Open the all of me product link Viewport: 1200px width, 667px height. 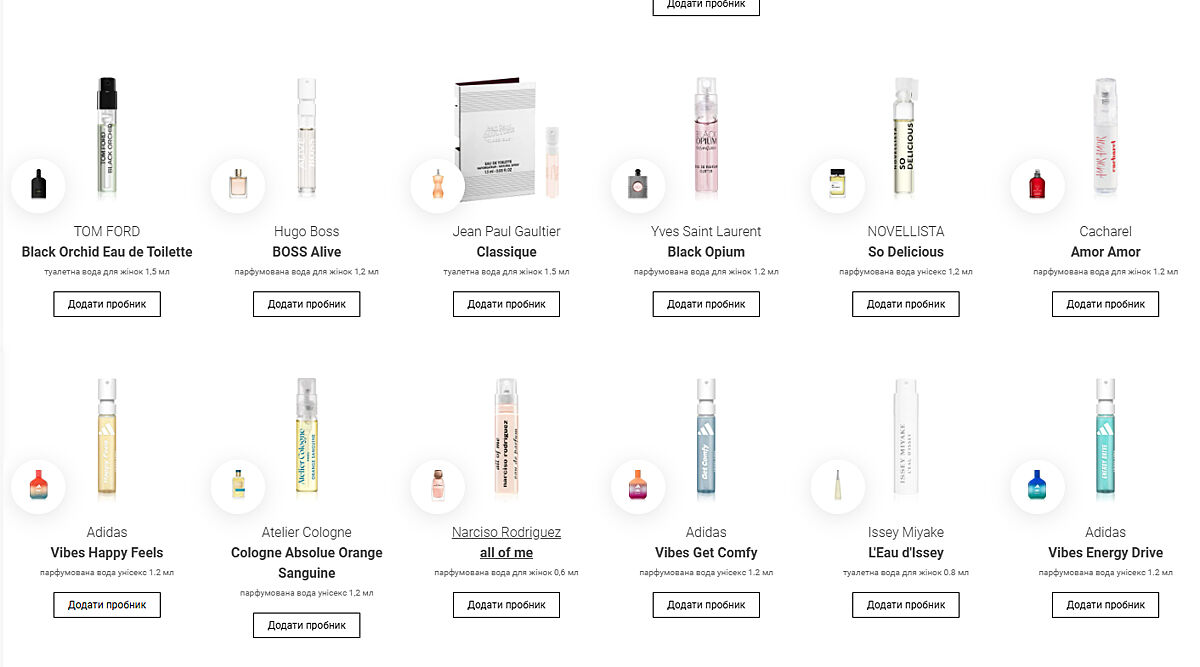(x=506, y=553)
